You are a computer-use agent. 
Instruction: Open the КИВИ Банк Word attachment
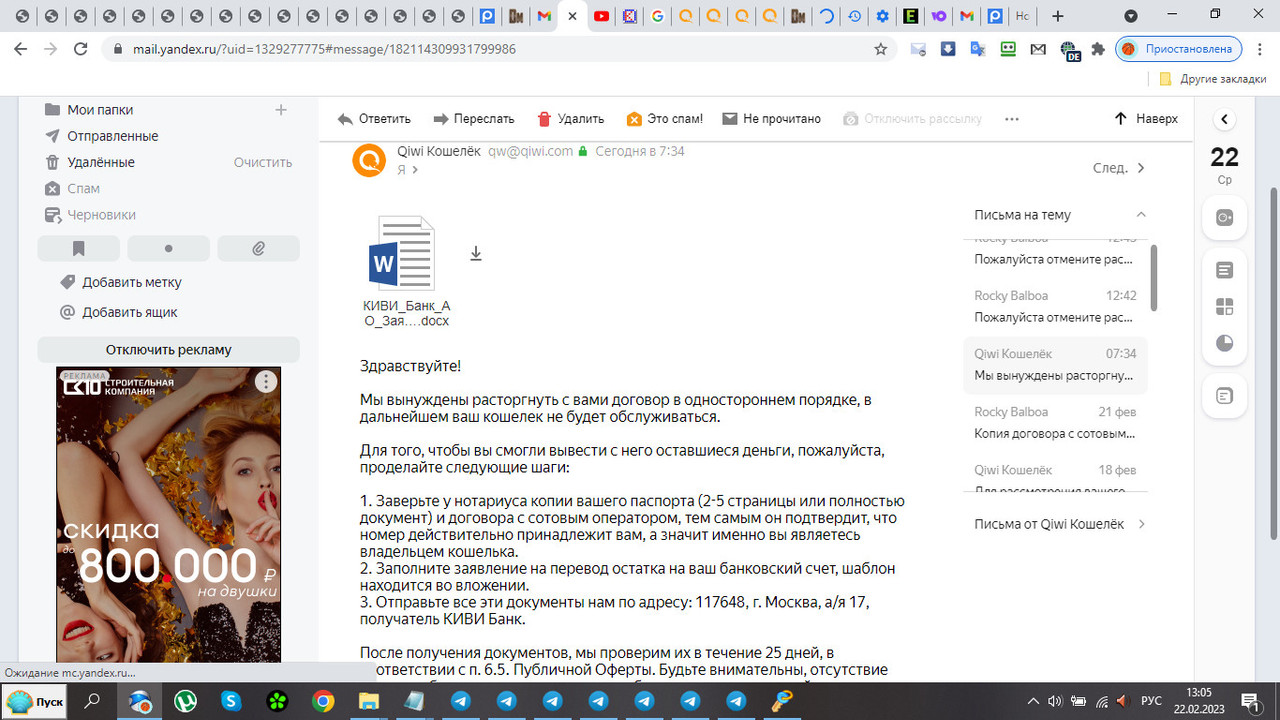point(402,254)
